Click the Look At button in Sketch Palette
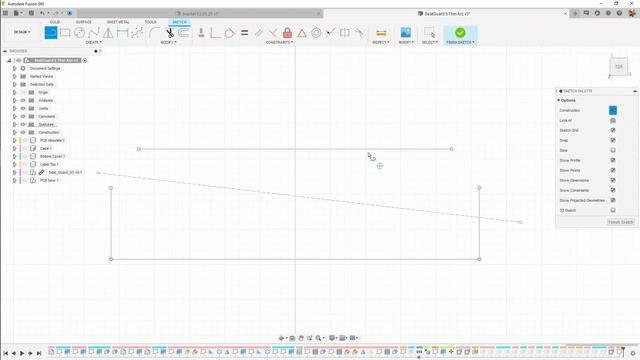Viewport: 640px width, 360px height. (613, 120)
